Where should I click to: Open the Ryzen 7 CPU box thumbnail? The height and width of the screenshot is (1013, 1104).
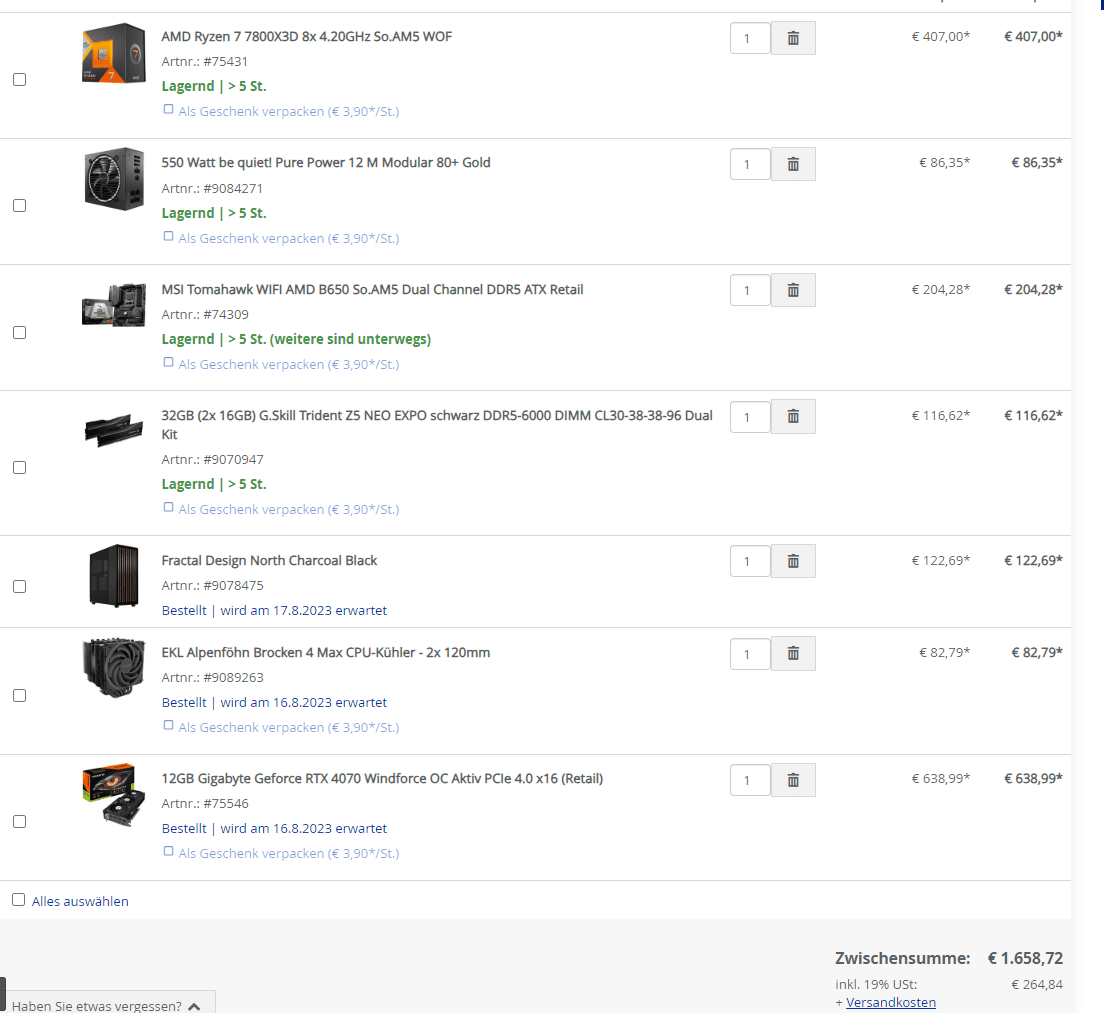114,53
